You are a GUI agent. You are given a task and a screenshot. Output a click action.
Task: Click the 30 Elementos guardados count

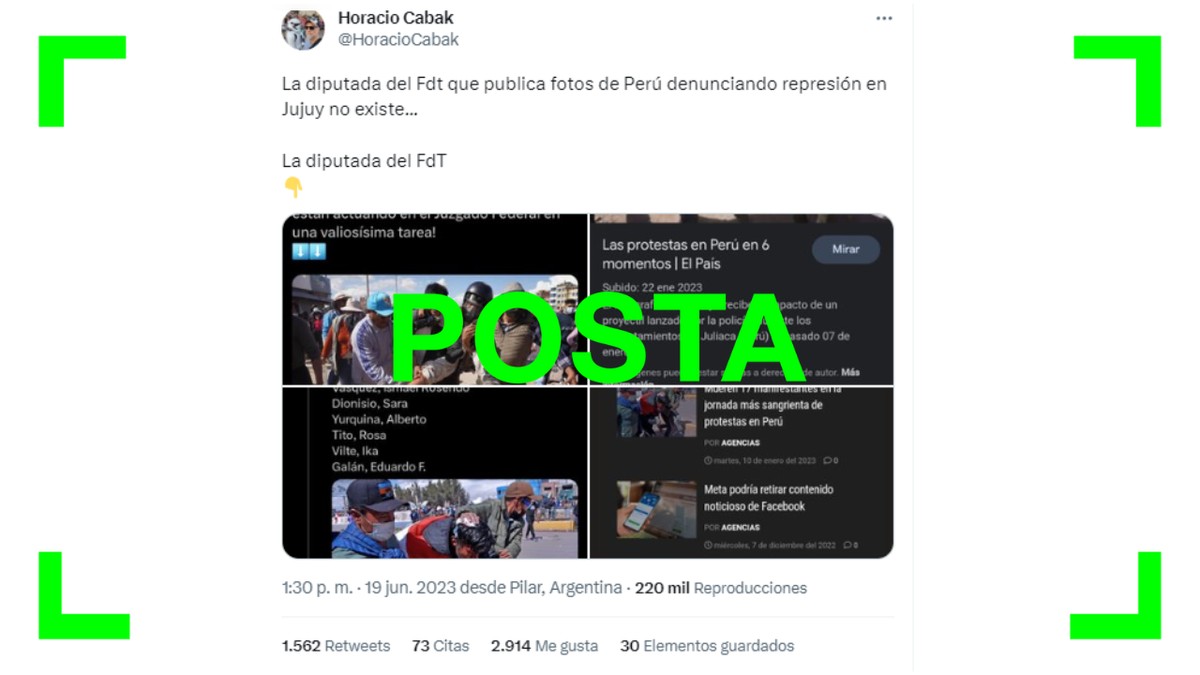click(707, 646)
